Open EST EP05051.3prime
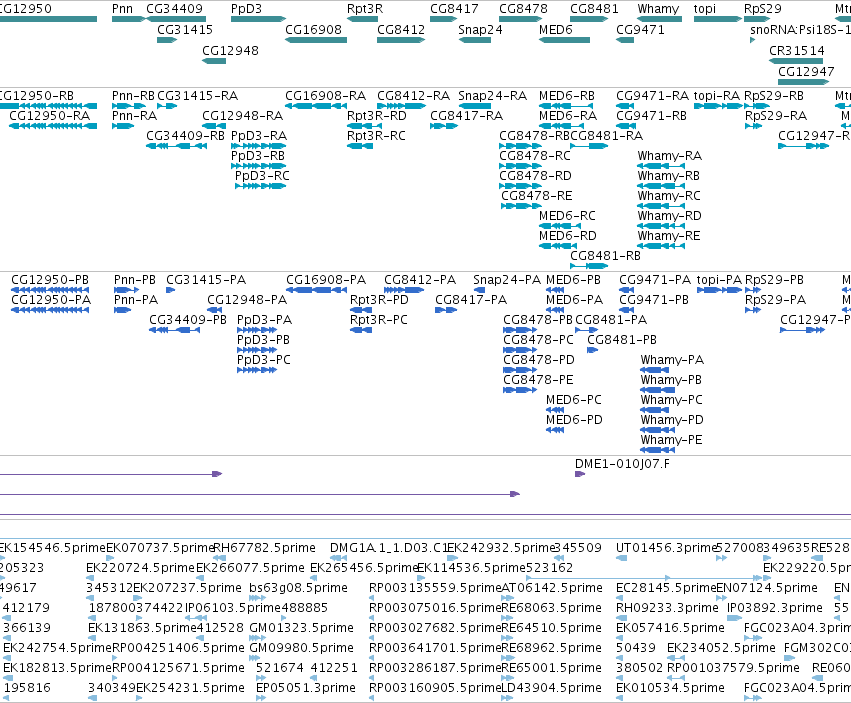851x703 pixels. 306,688
